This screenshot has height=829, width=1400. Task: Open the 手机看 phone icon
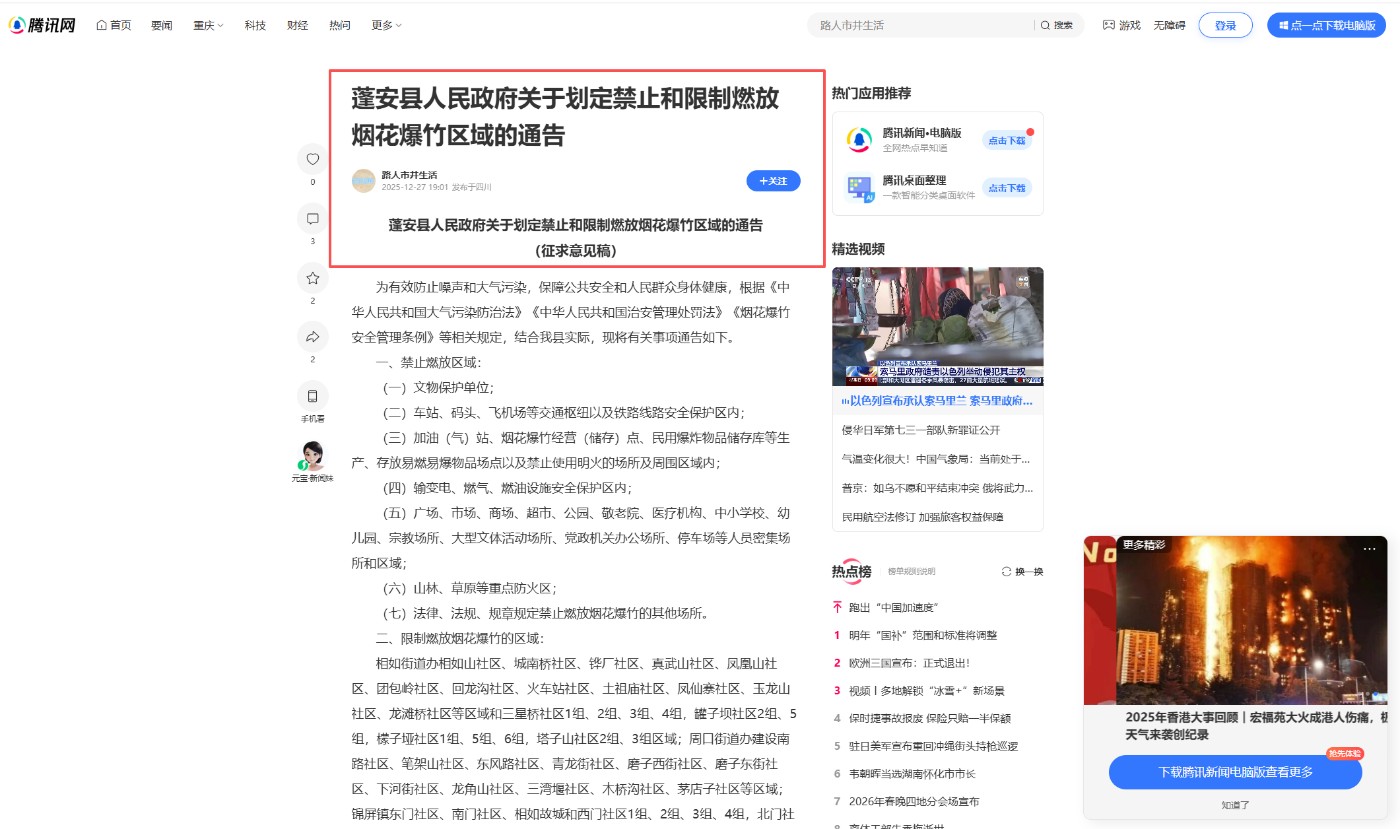click(312, 396)
